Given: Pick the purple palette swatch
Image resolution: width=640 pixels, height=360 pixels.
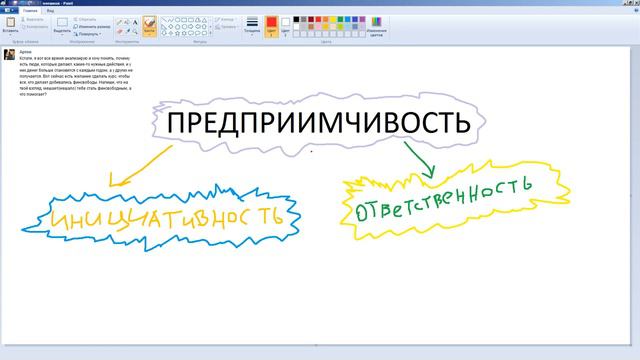Looking at the screenshot, I should click(362, 19).
